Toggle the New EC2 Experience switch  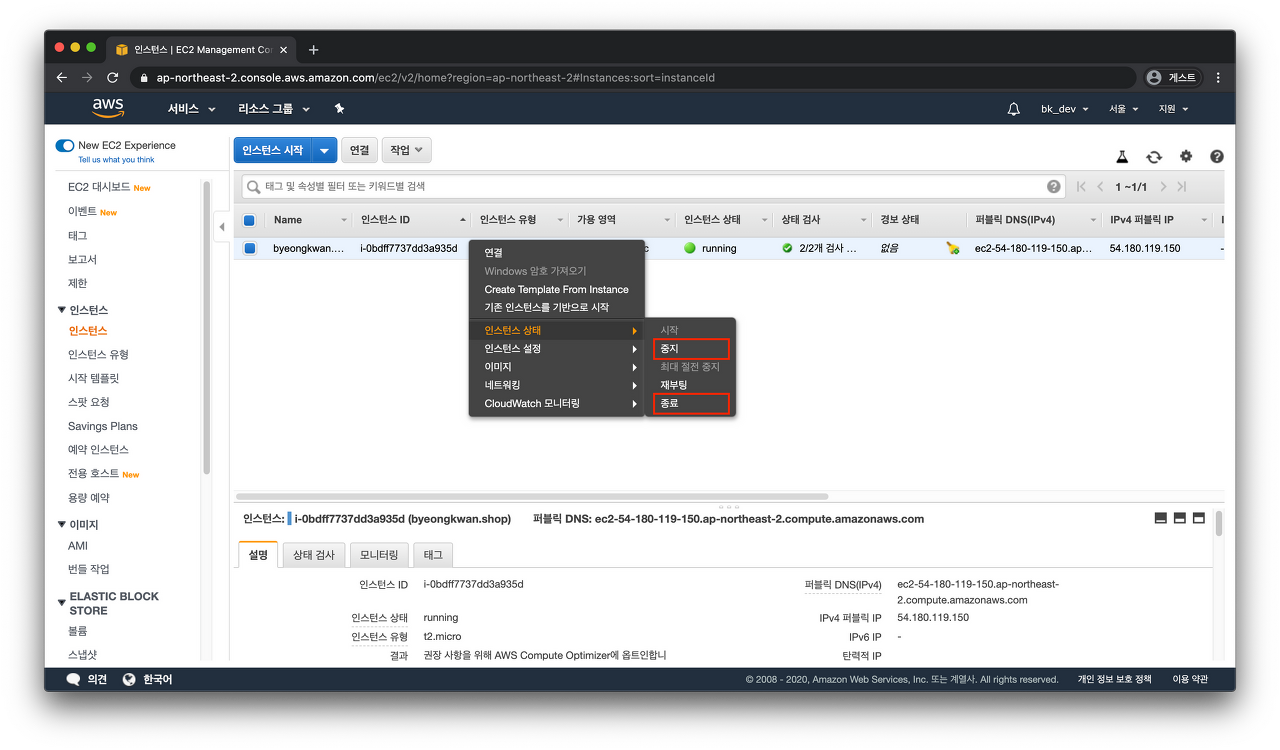[x=65, y=145]
